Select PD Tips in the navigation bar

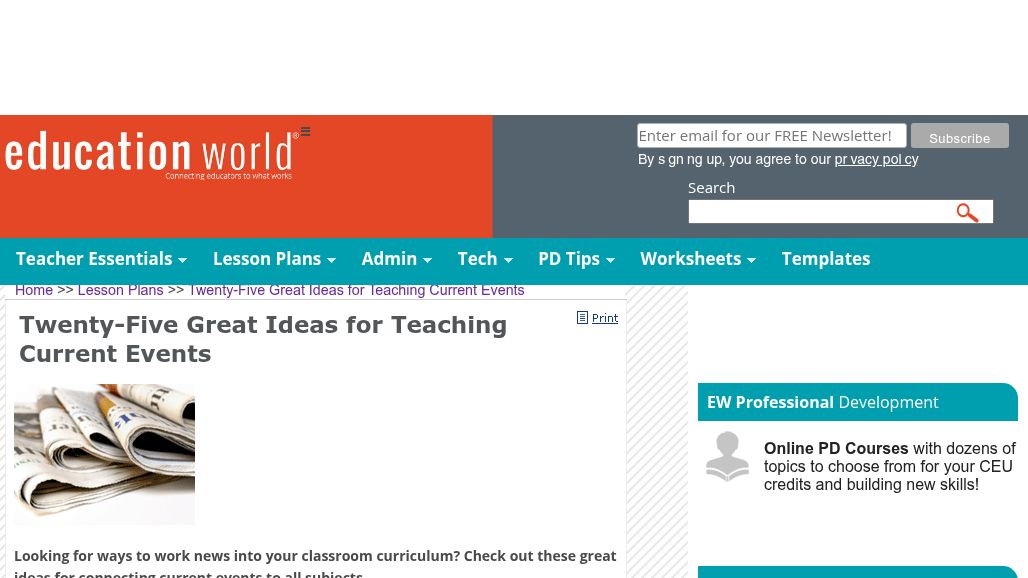pos(568,258)
